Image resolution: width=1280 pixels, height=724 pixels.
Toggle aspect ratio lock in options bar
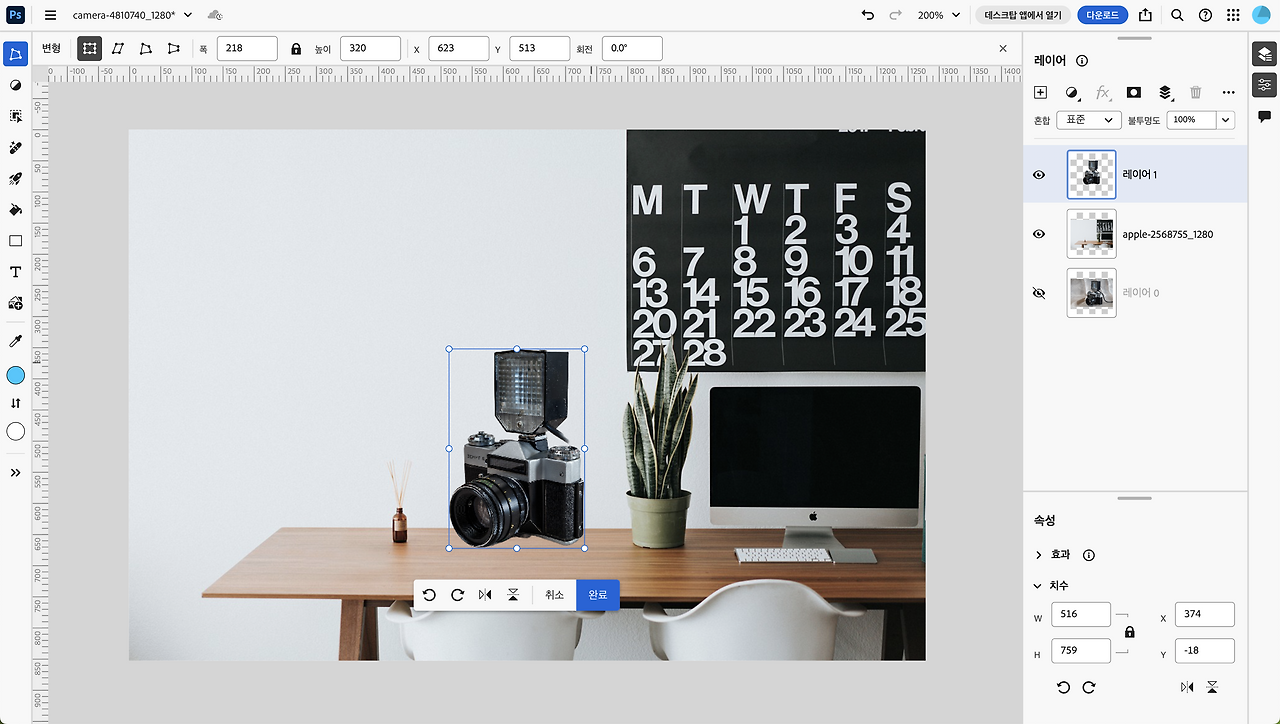(x=296, y=48)
